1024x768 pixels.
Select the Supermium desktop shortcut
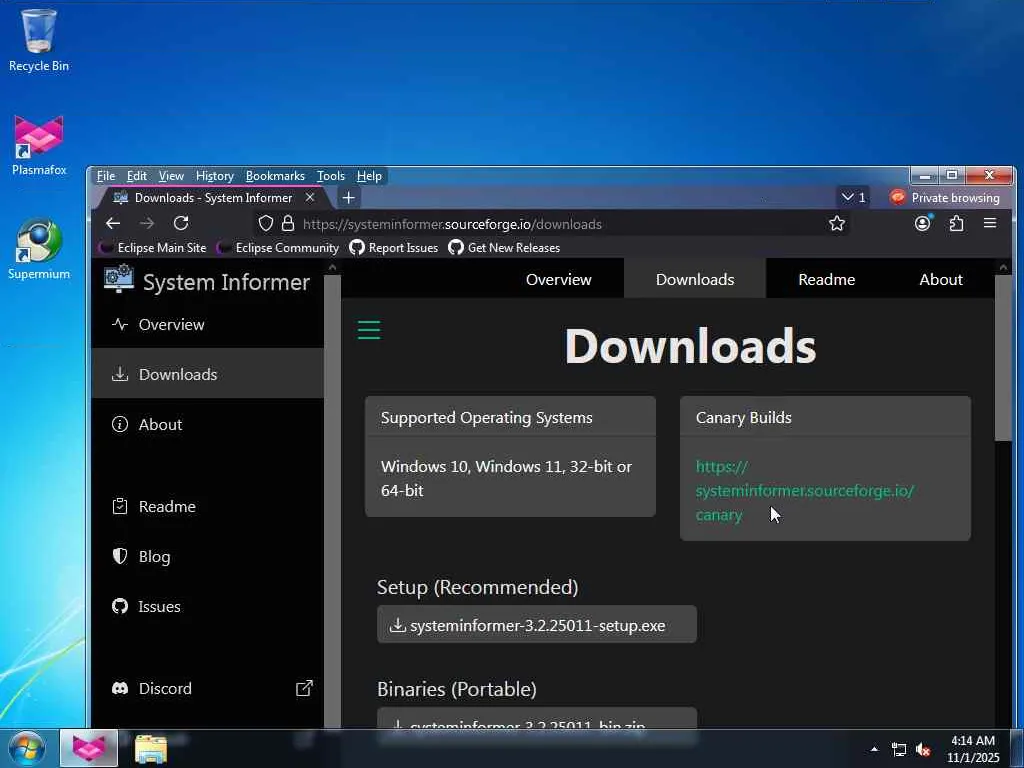tap(39, 249)
